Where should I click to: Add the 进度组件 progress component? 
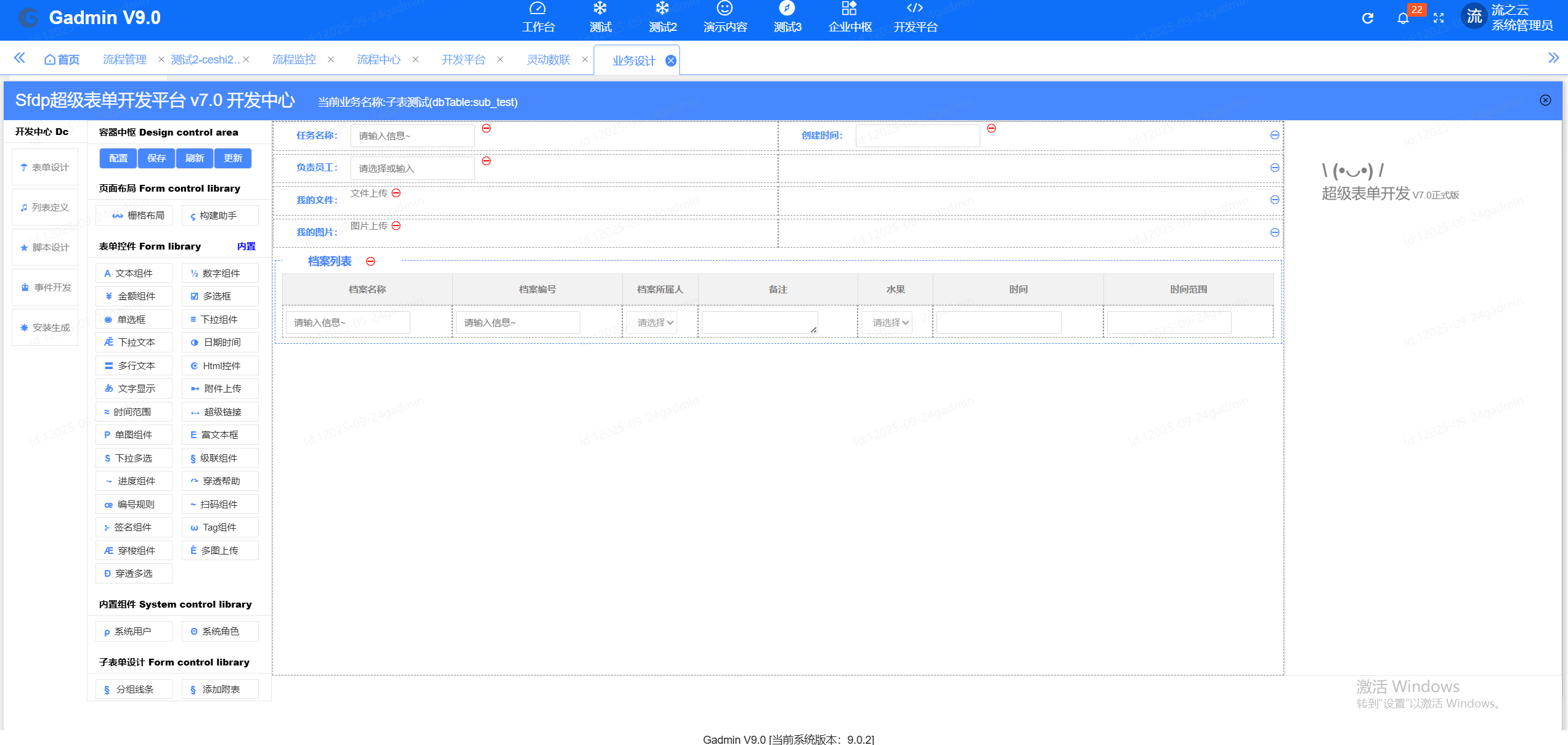(x=134, y=481)
